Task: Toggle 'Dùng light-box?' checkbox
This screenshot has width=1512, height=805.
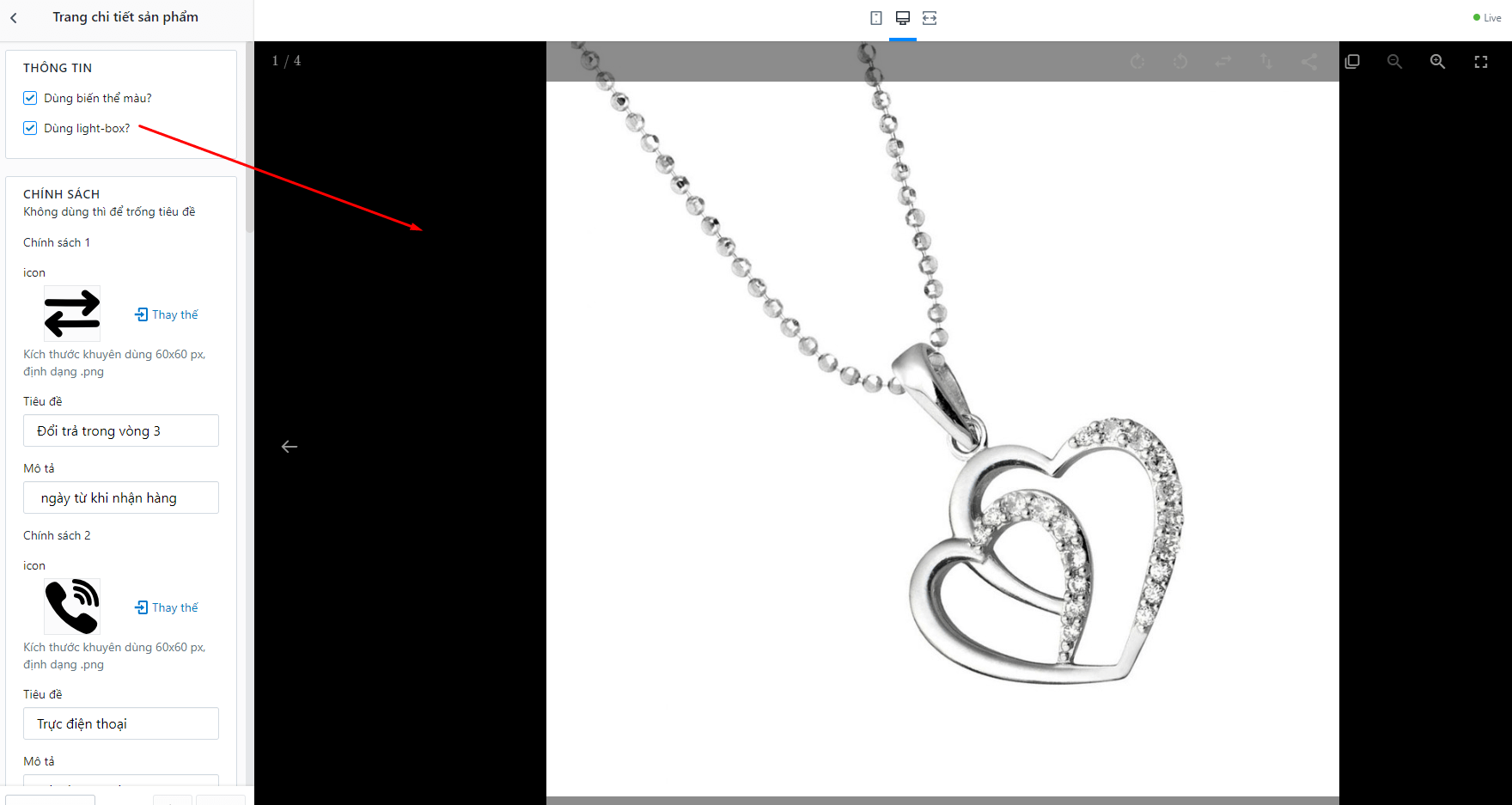Action: tap(30, 128)
